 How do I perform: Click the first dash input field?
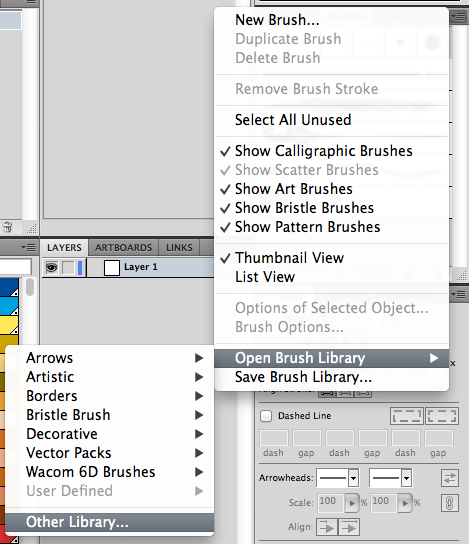tap(274, 438)
